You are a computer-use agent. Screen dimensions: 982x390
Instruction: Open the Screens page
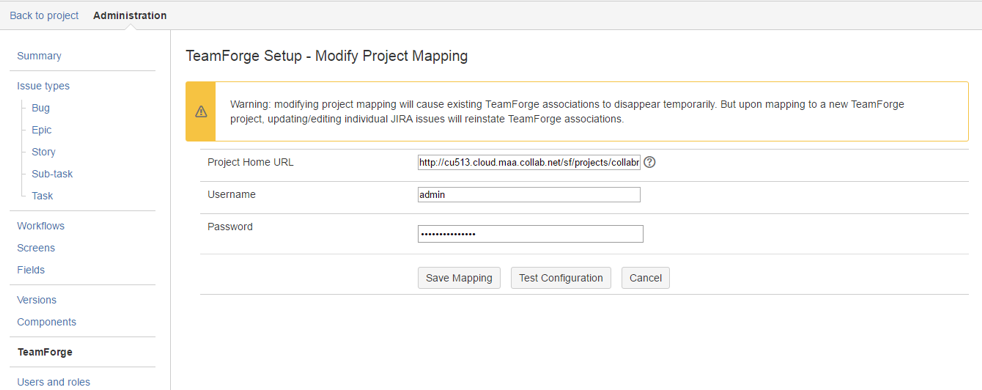point(36,247)
